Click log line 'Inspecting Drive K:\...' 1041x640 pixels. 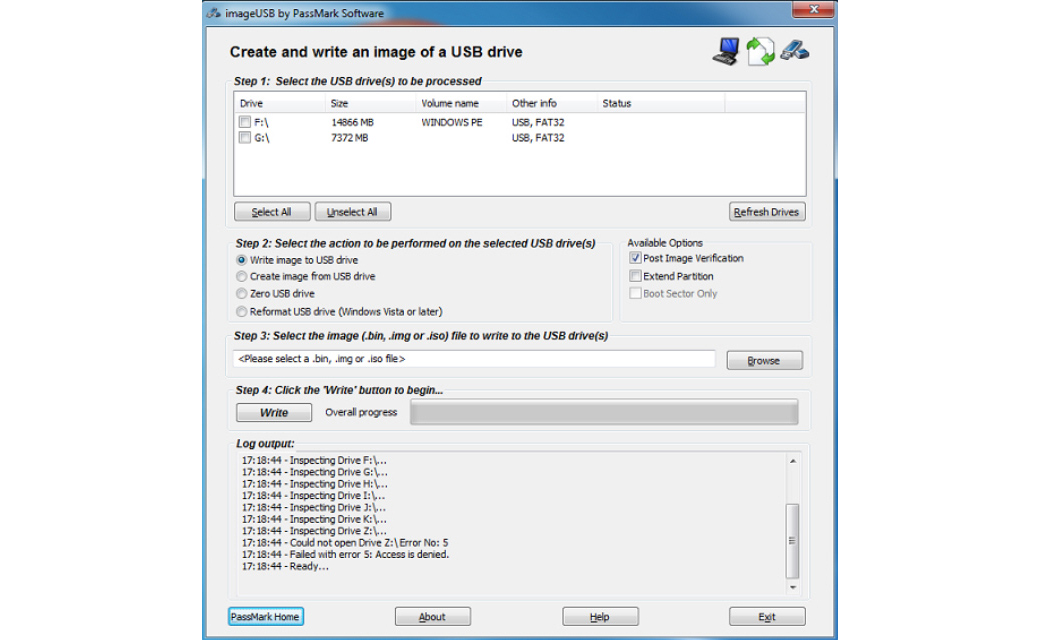(x=314, y=519)
